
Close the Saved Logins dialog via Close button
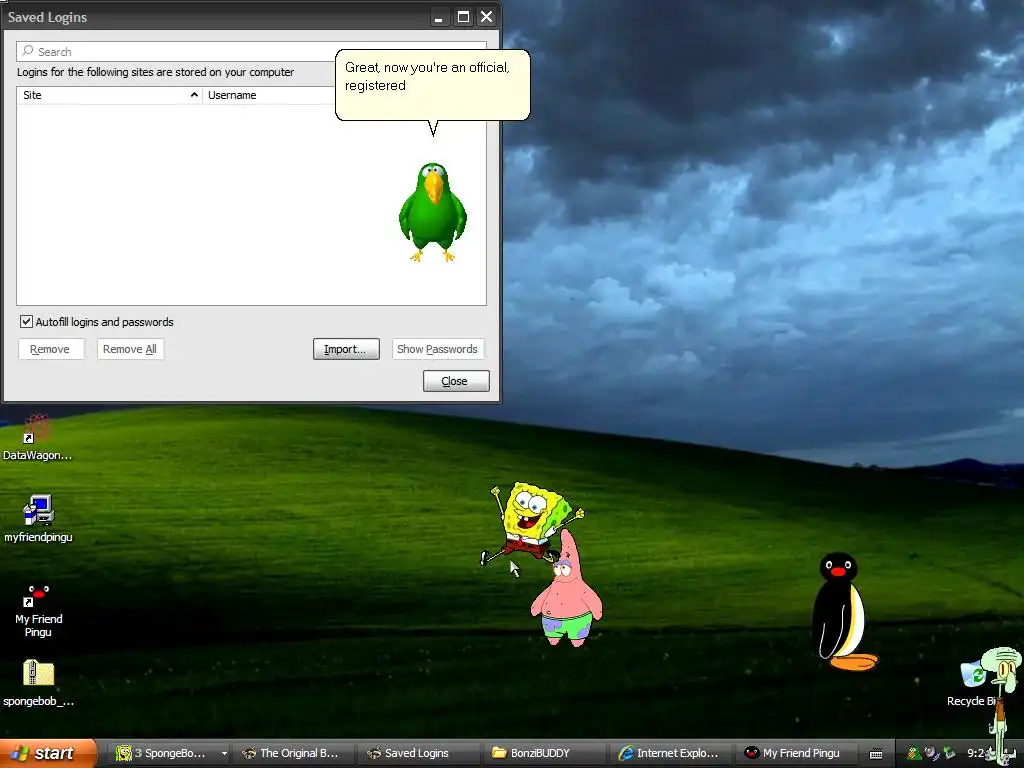(456, 381)
